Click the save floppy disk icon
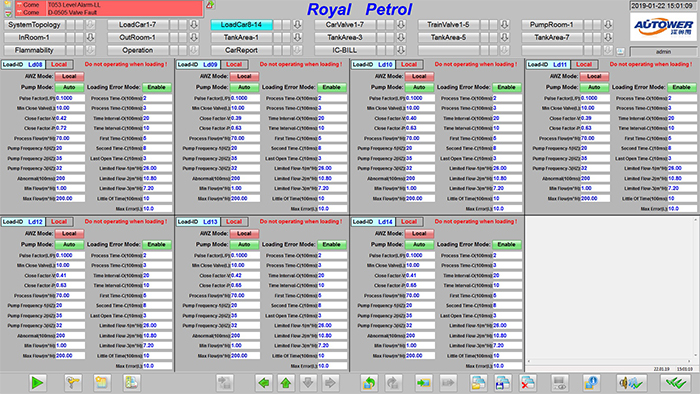700x394 pixels. coord(503,382)
